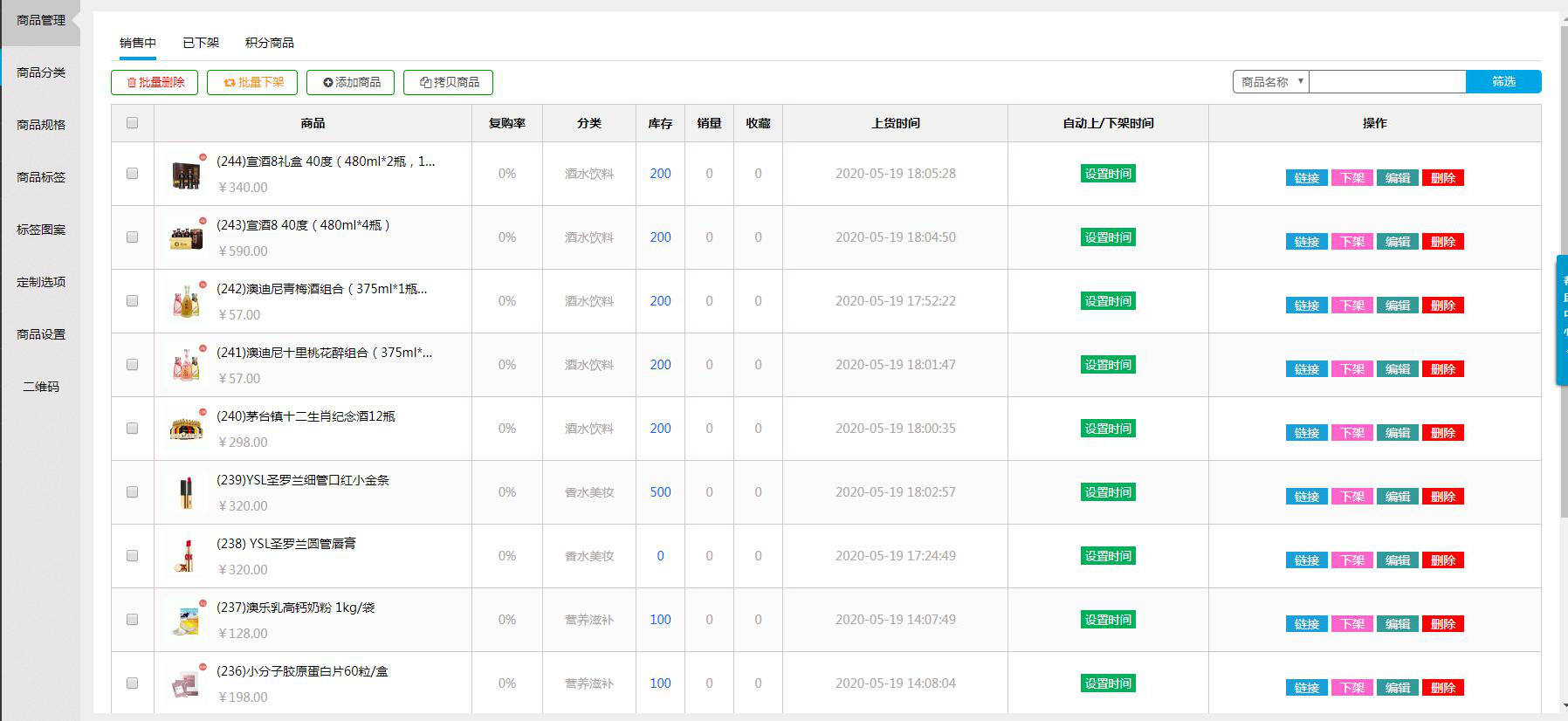Click 下架 button for product 243
This screenshot has height=721, width=1568.
[x=1352, y=242]
